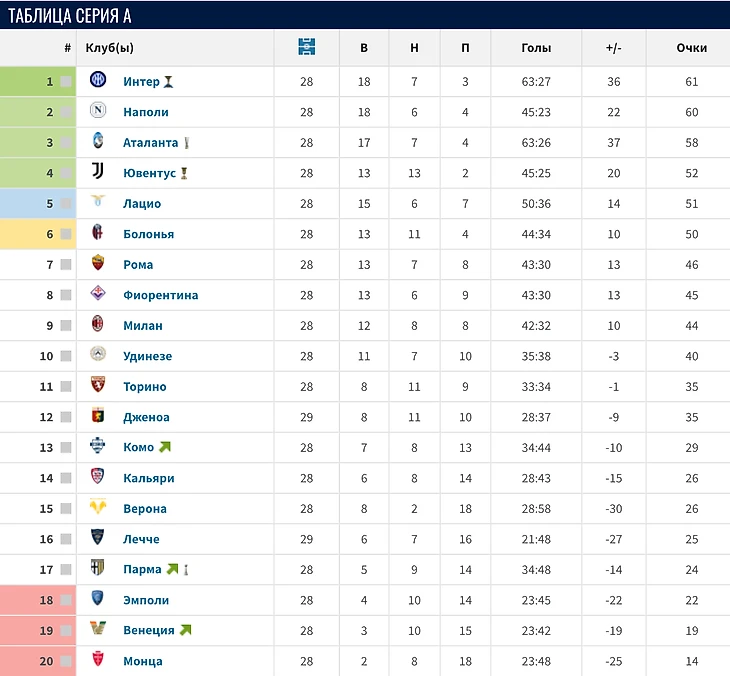Tick the checkbox in Наполи's row
The width and height of the screenshot is (730, 676).
66,112
